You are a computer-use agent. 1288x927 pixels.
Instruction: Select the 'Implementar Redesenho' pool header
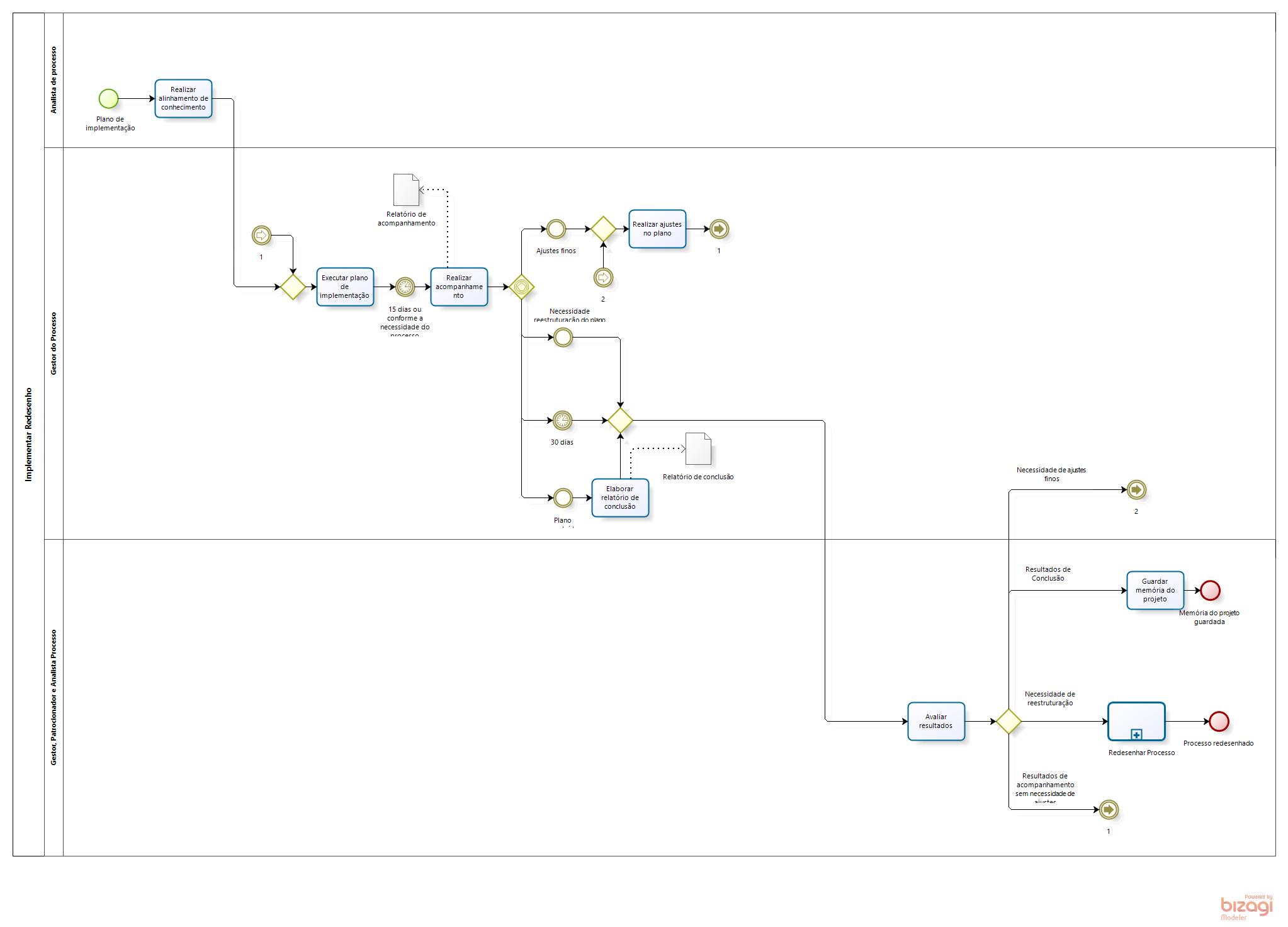coord(28,435)
